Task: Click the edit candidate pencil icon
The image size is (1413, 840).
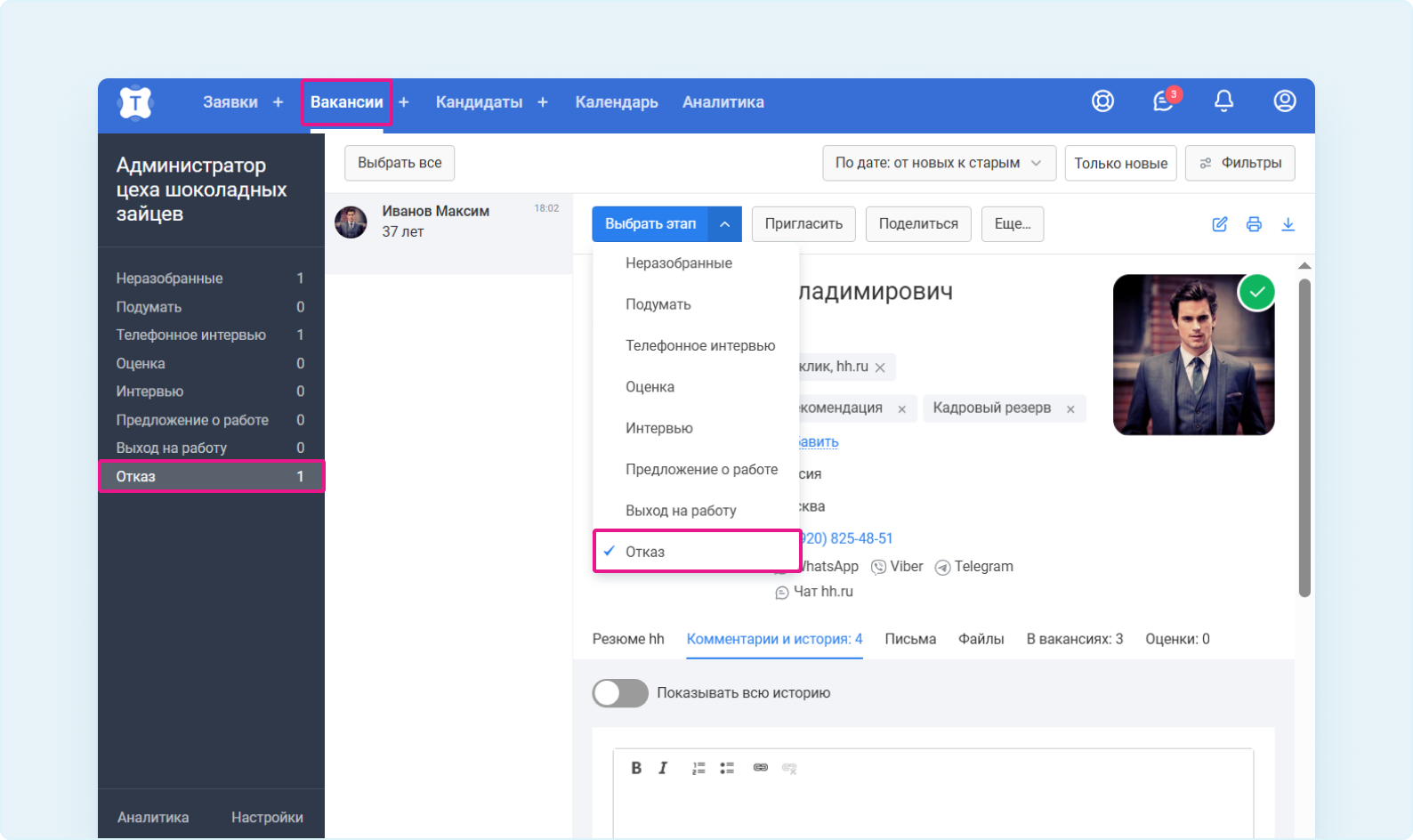Action: tap(1220, 224)
